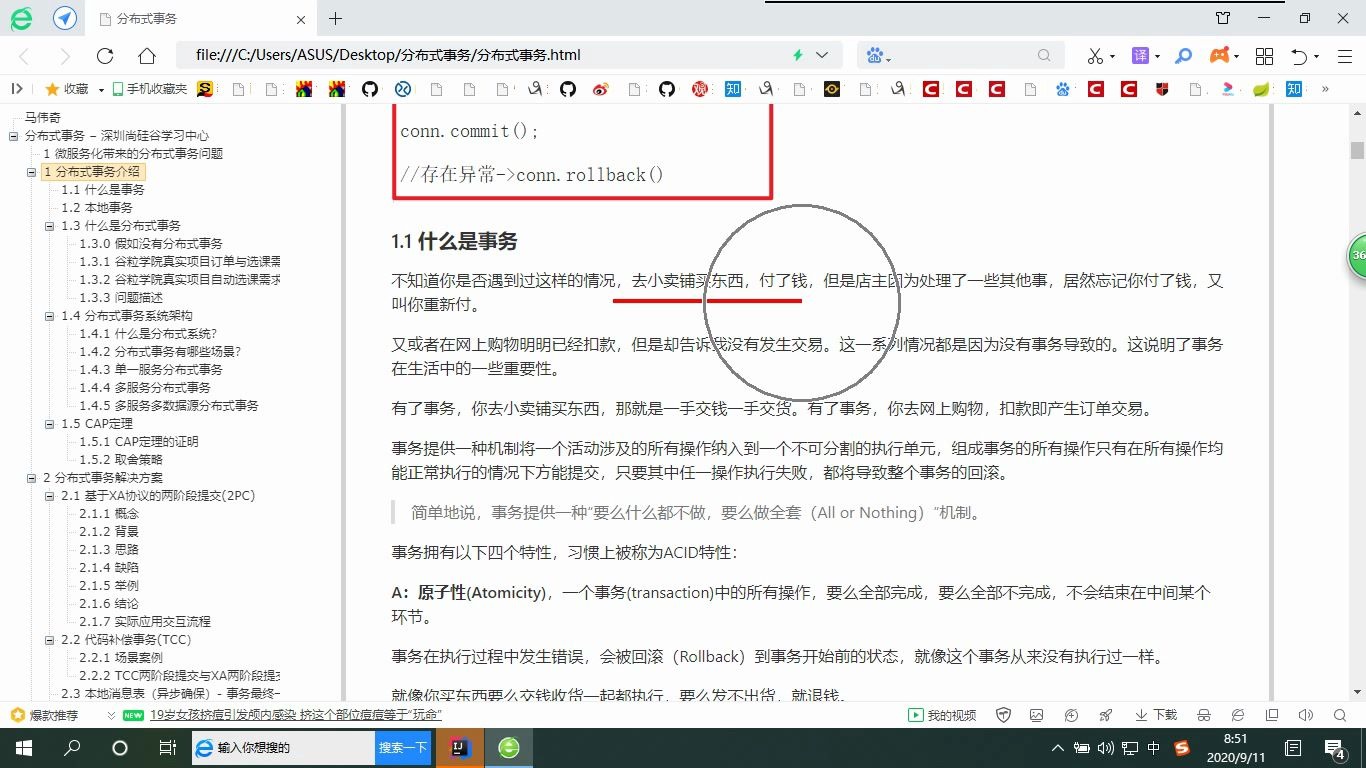Open the Windows Start menu

[23, 748]
